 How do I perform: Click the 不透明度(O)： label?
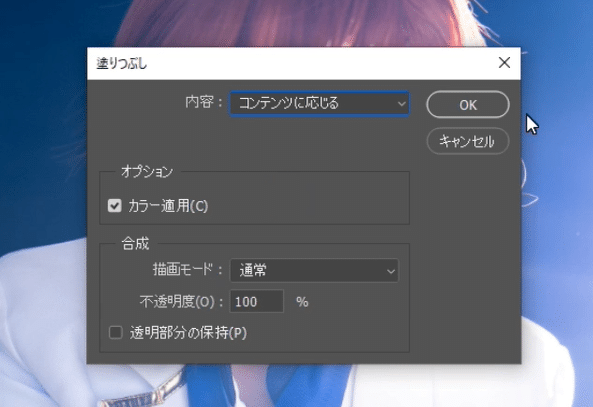click(x=182, y=302)
